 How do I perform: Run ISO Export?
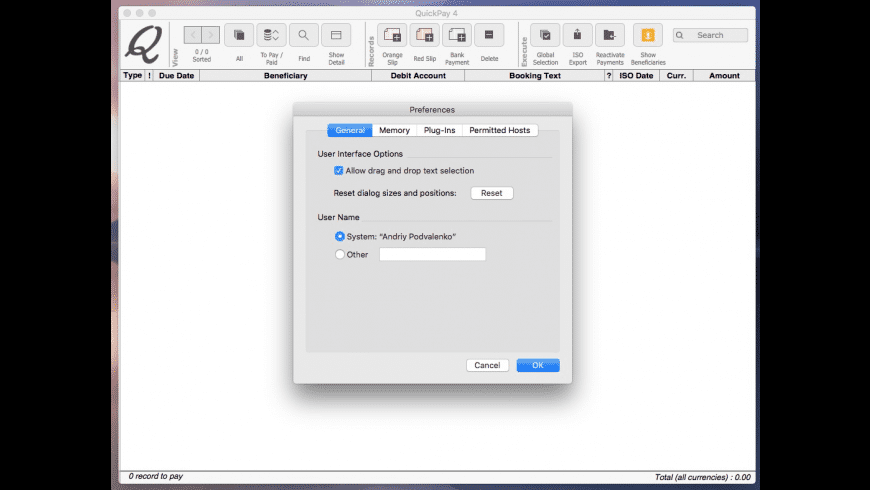click(578, 35)
